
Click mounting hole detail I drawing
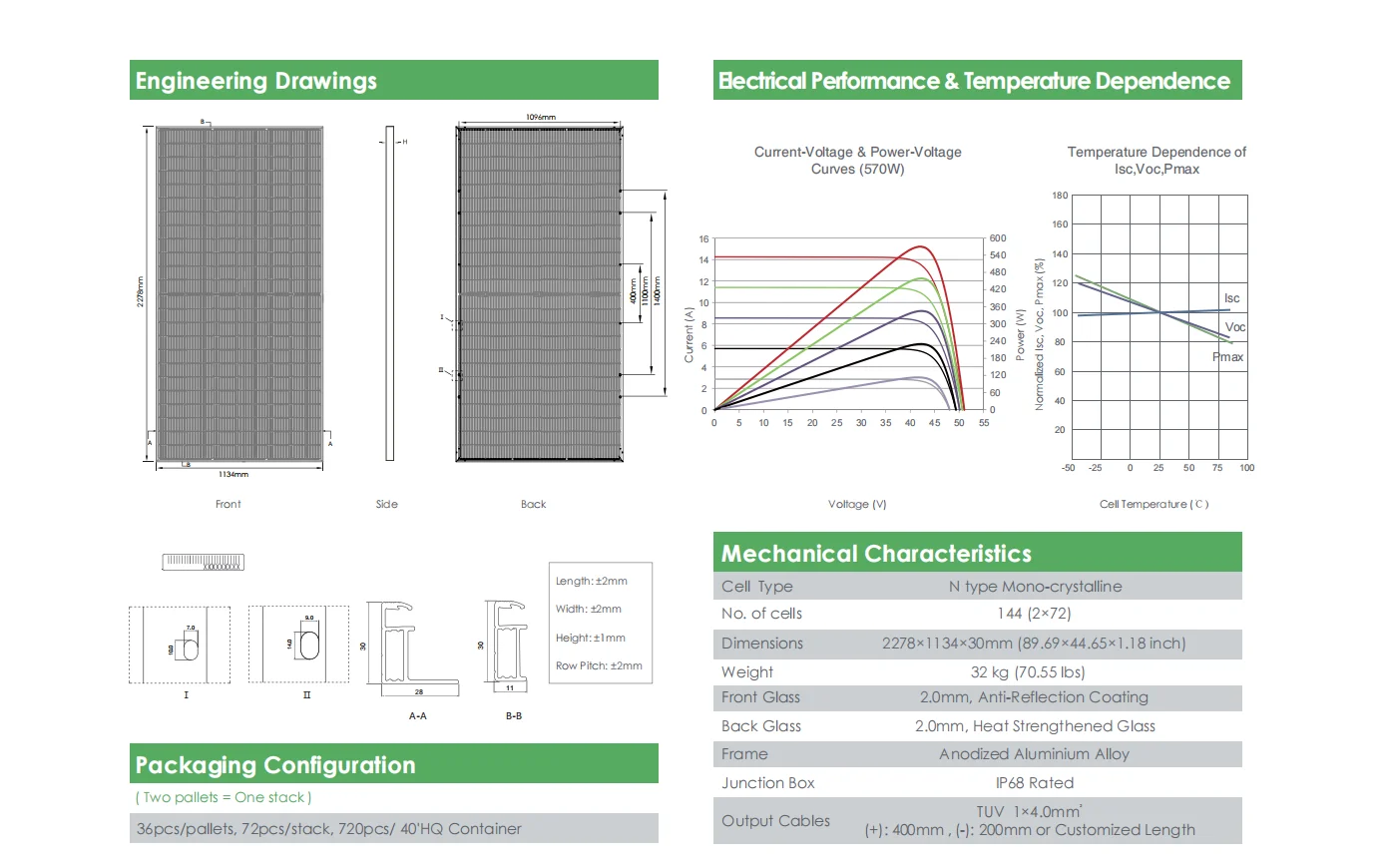[180, 645]
